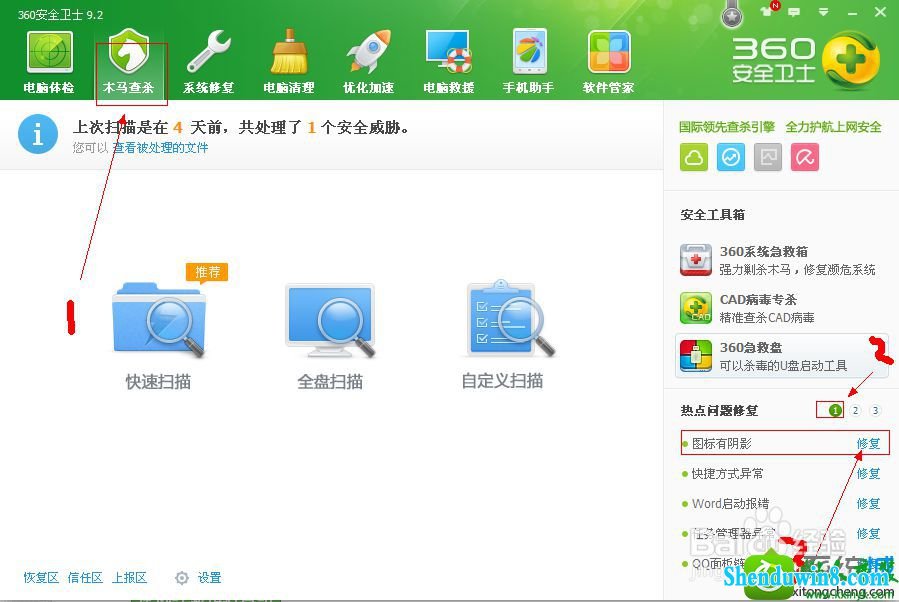
Task: Select Word启动报错 issue text
Action: (730, 503)
